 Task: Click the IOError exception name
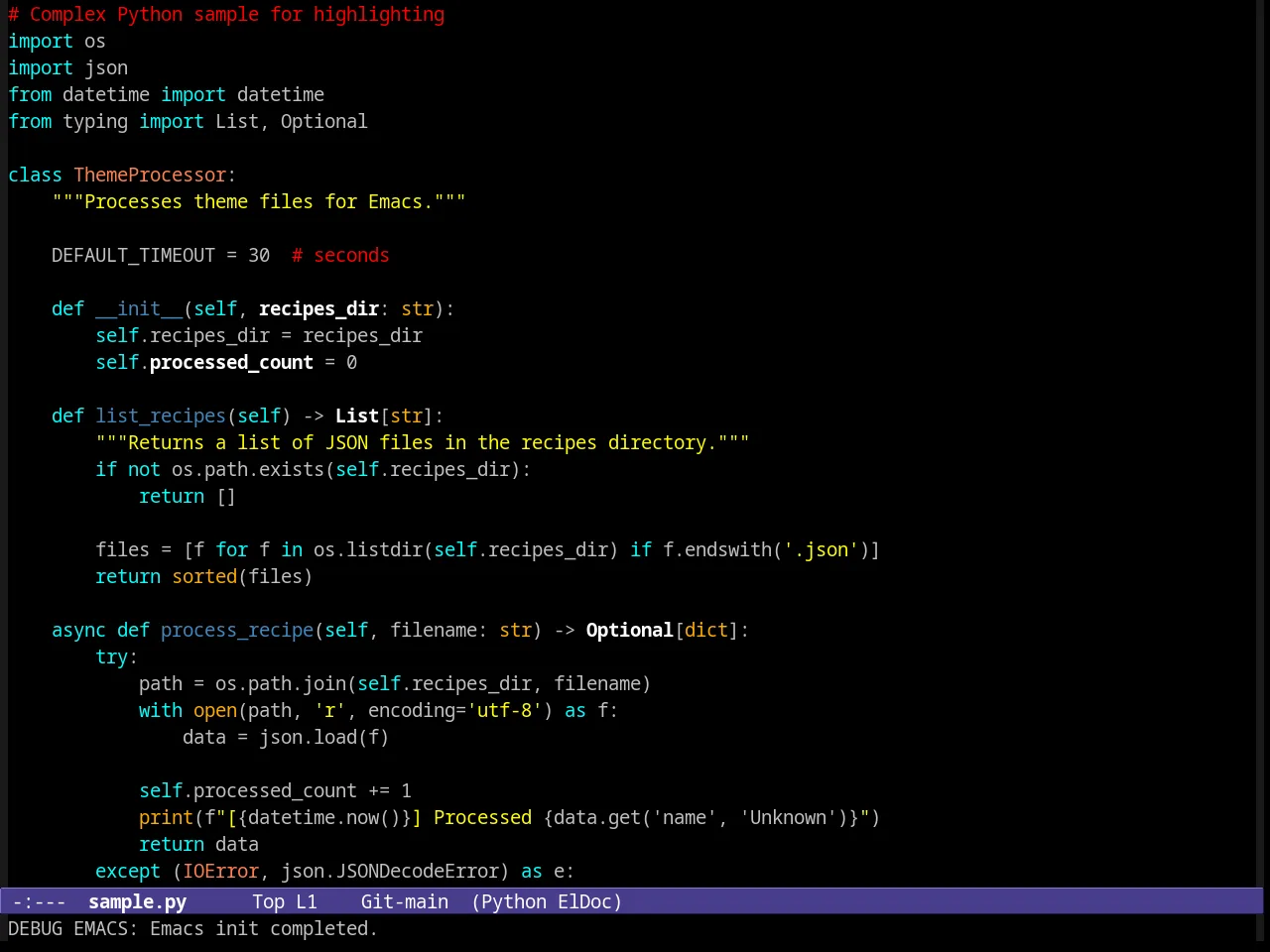[x=220, y=871]
